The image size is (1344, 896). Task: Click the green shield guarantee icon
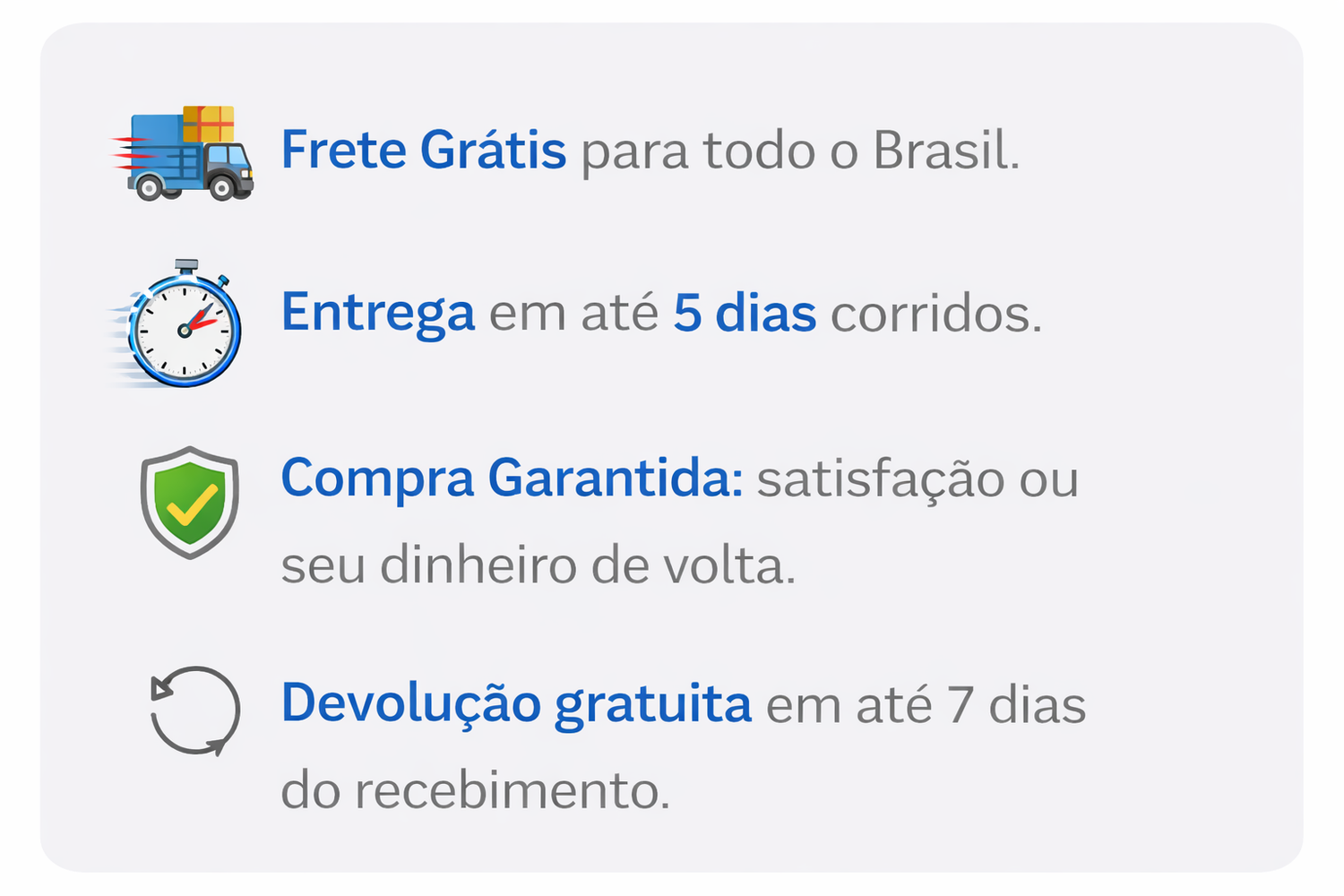[x=189, y=502]
